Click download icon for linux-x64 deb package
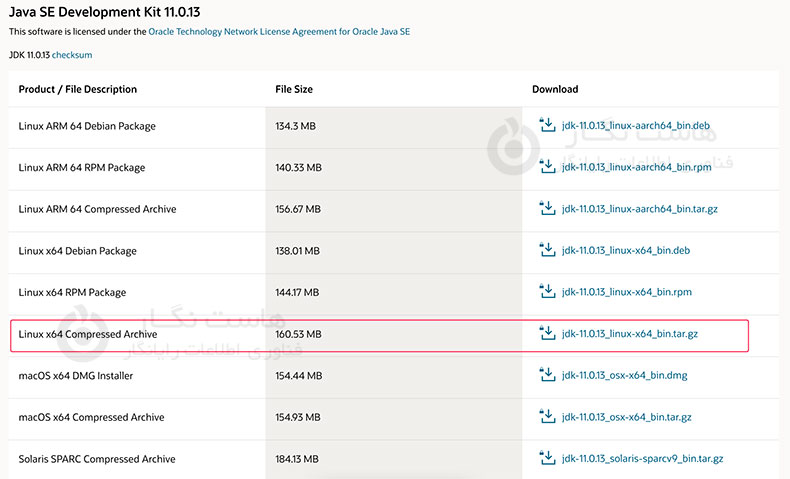 click(546, 250)
